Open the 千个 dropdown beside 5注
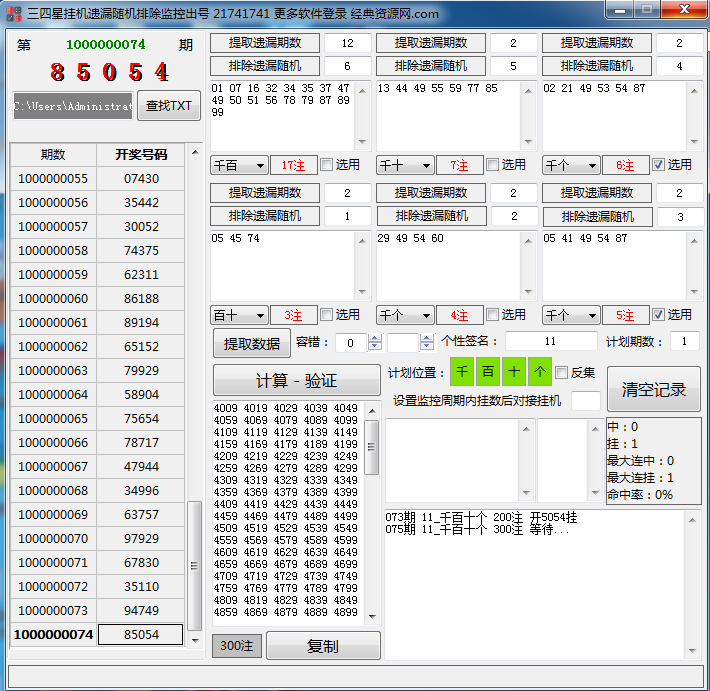Viewport: 710px width, 691px height. coord(571,315)
